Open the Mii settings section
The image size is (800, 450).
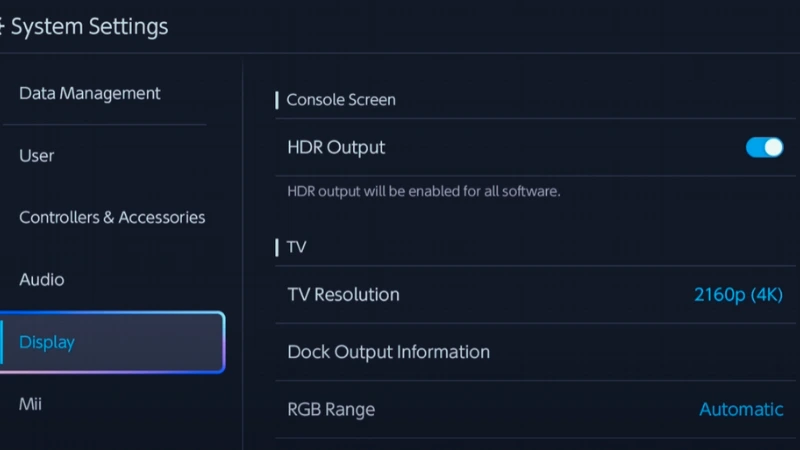31,404
